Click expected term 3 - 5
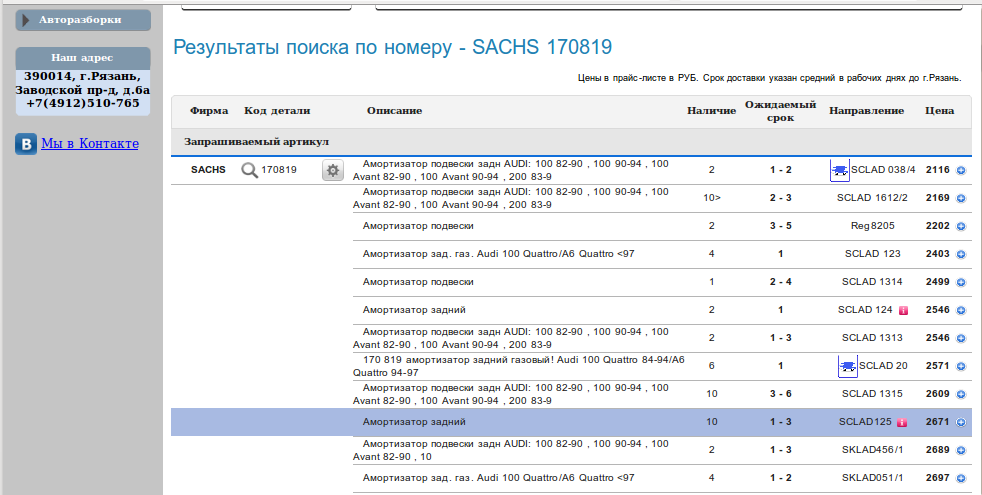 pyautogui.click(x=780, y=226)
